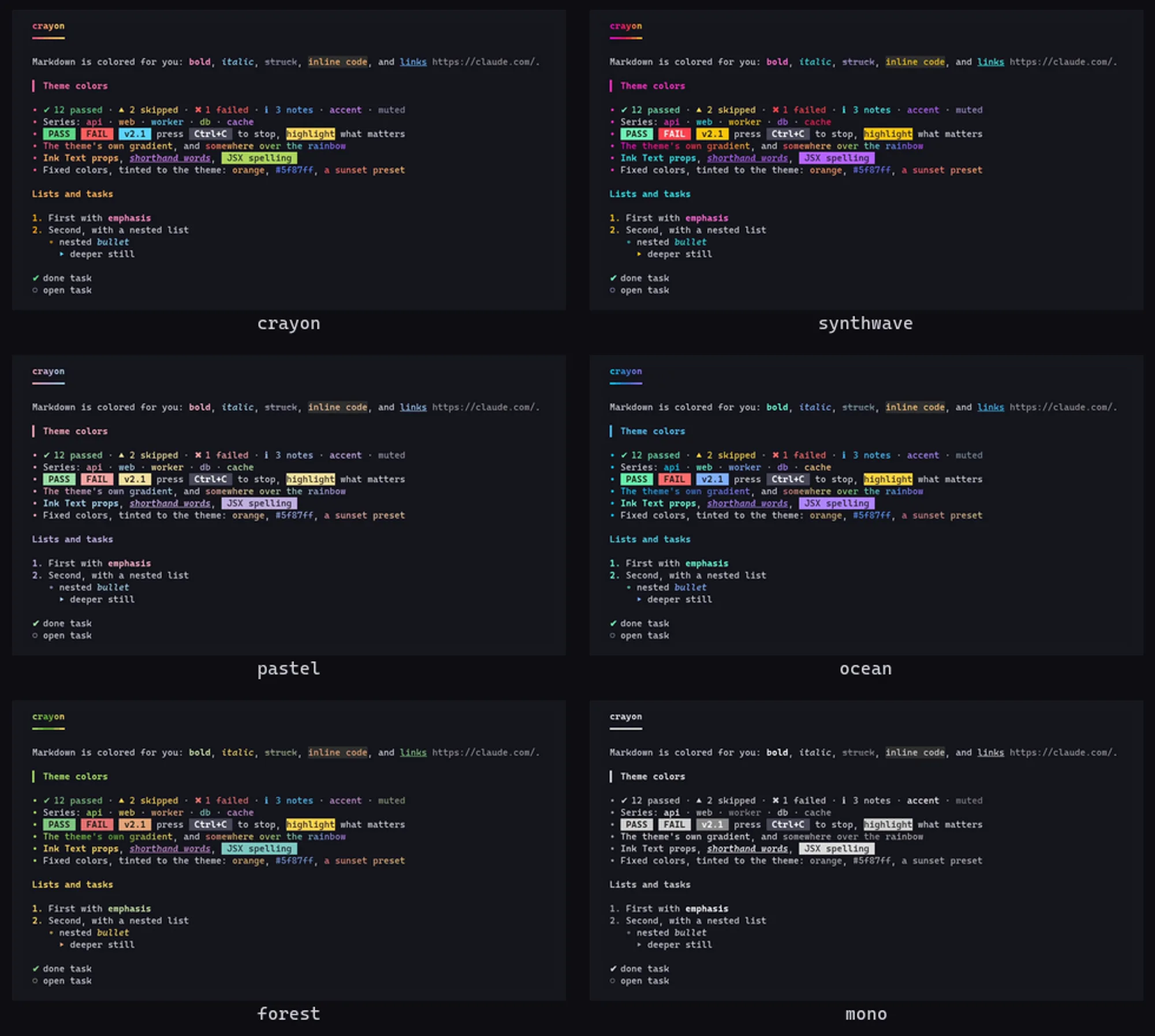
Task: Click the 'Theme colors' heading in the forest panel
Action: click(75, 776)
